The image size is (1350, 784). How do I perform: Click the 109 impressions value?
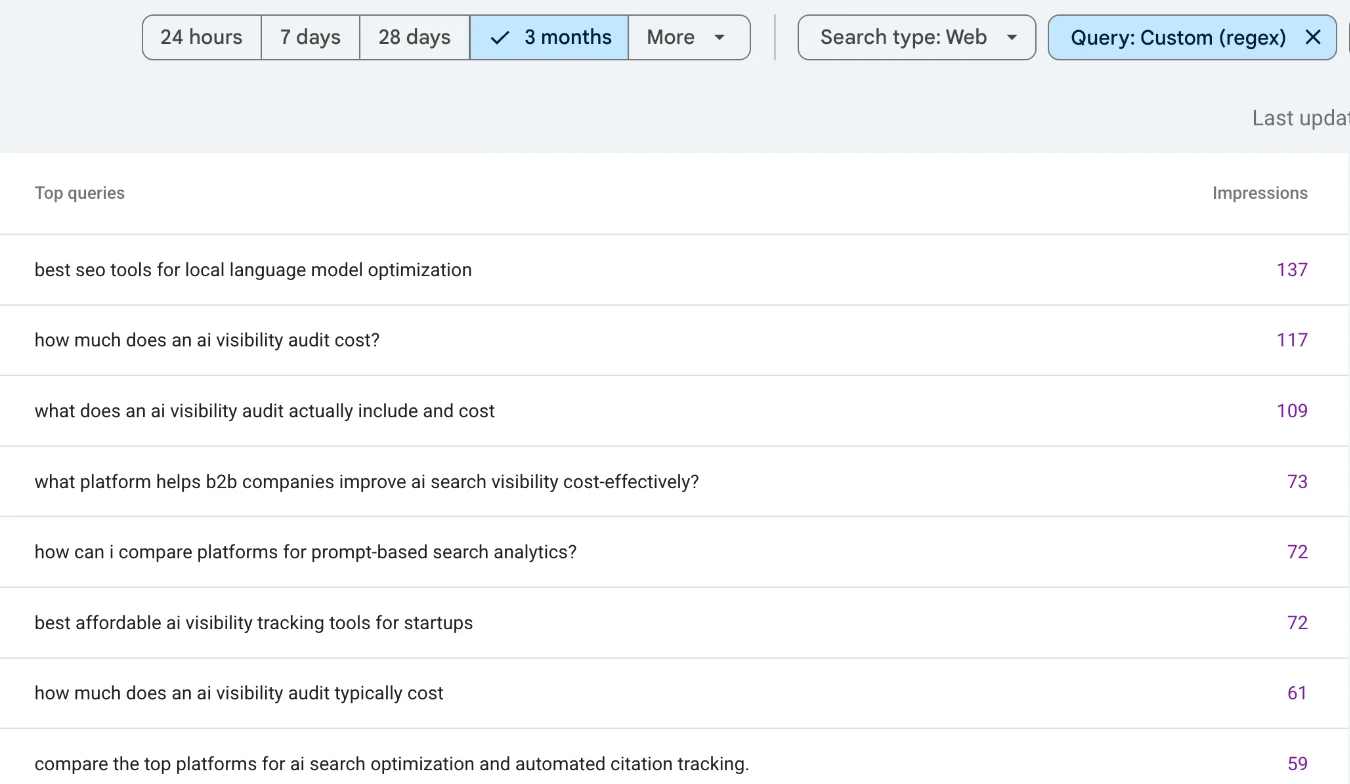1292,411
